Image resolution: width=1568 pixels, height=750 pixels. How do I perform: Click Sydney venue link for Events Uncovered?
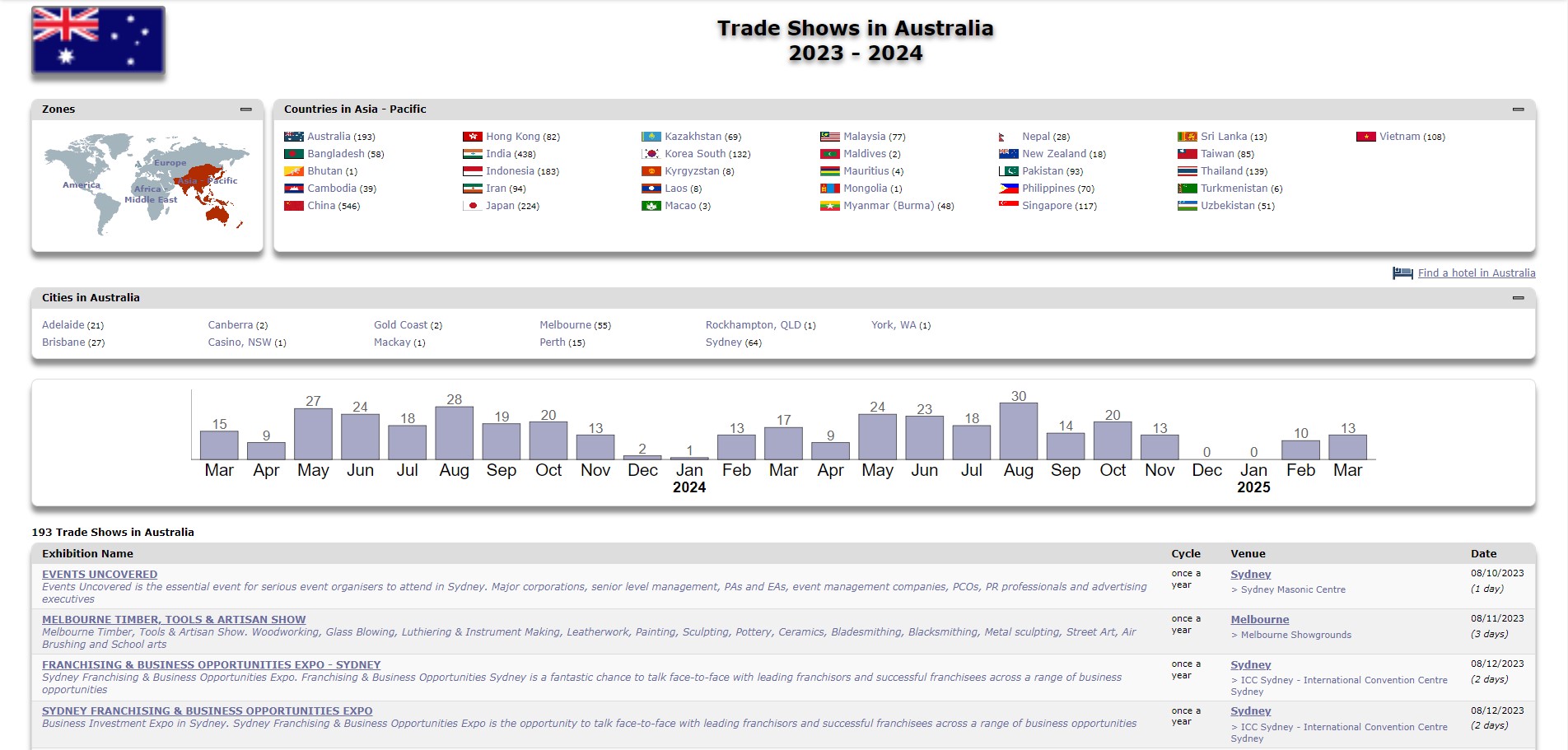(1251, 575)
